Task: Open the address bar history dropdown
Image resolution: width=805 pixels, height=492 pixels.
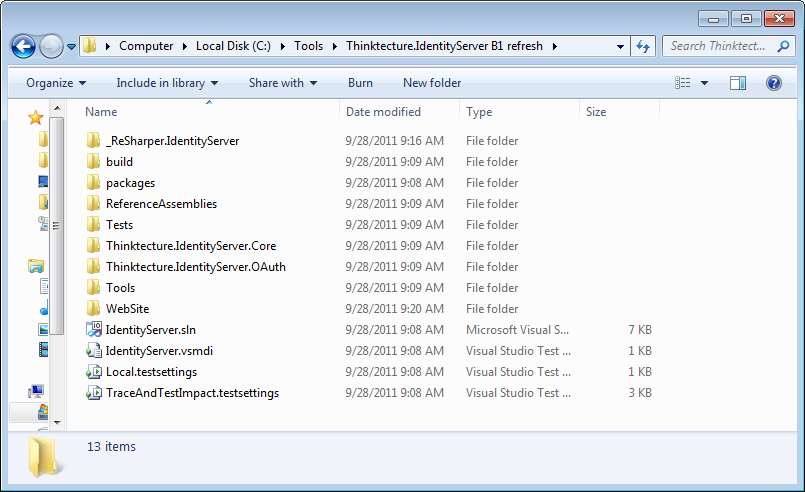Action: click(x=620, y=46)
